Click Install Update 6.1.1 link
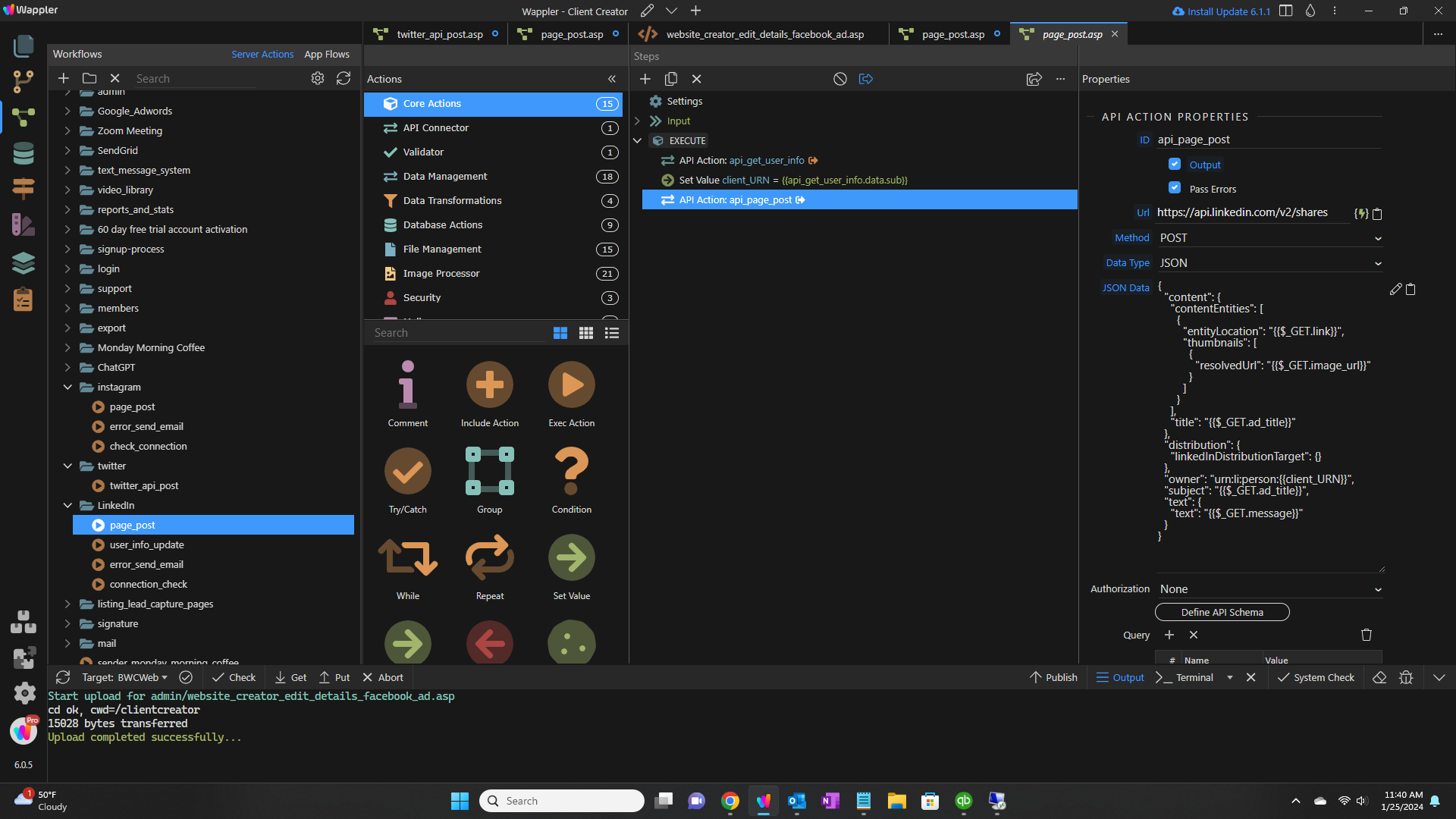Viewport: 1456px width, 819px height. pyautogui.click(x=1221, y=11)
